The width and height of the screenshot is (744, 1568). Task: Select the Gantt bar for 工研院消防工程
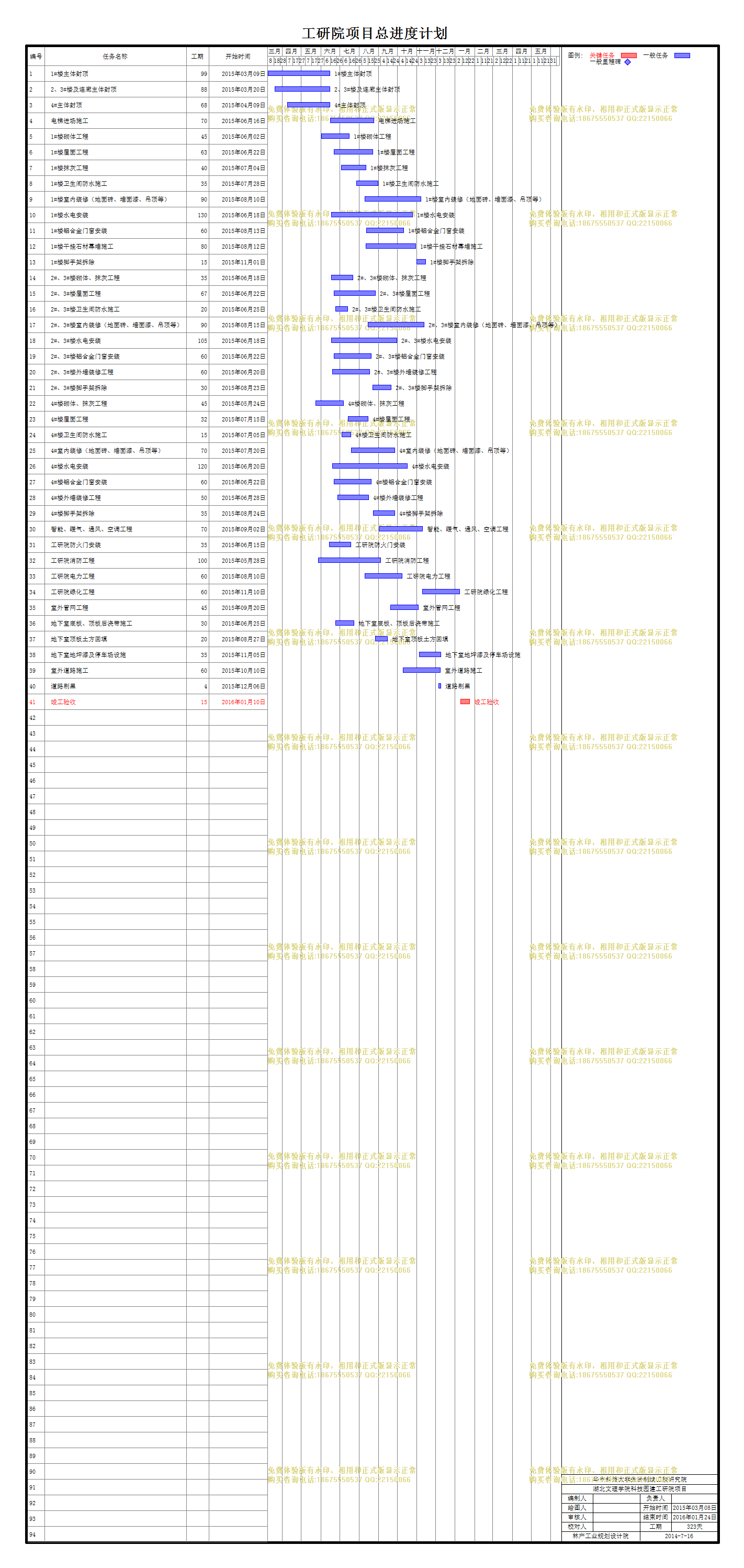(350, 560)
